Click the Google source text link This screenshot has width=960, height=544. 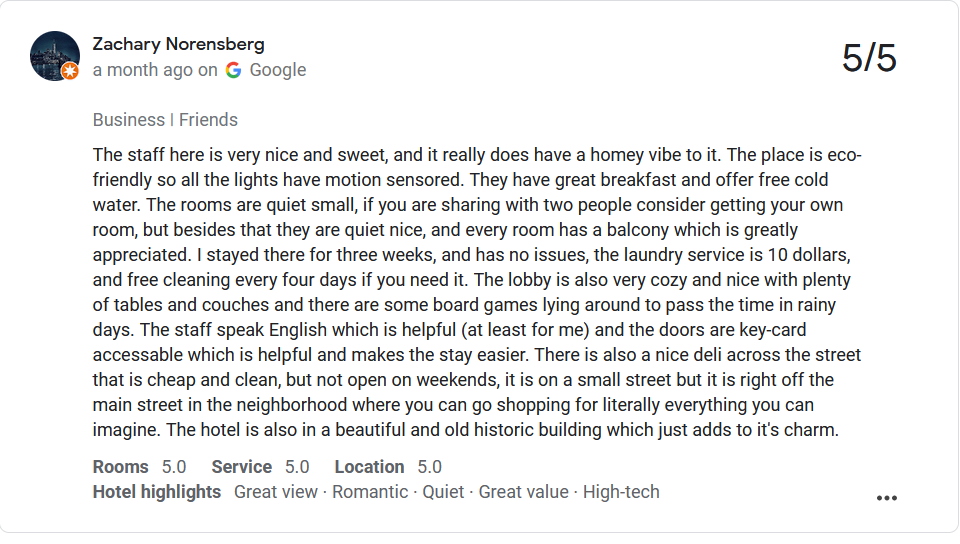tap(277, 70)
